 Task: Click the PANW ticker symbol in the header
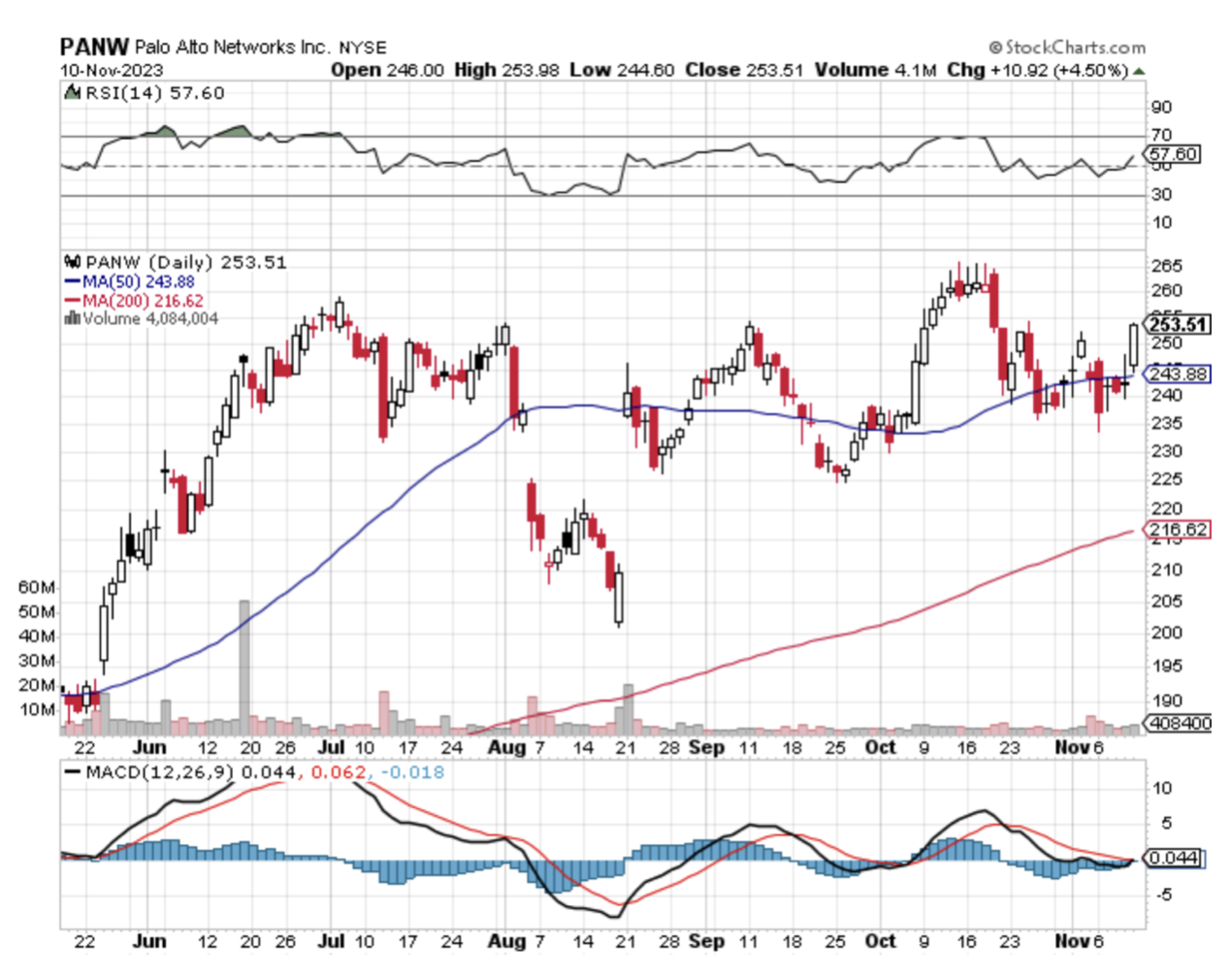pyautogui.click(x=94, y=47)
